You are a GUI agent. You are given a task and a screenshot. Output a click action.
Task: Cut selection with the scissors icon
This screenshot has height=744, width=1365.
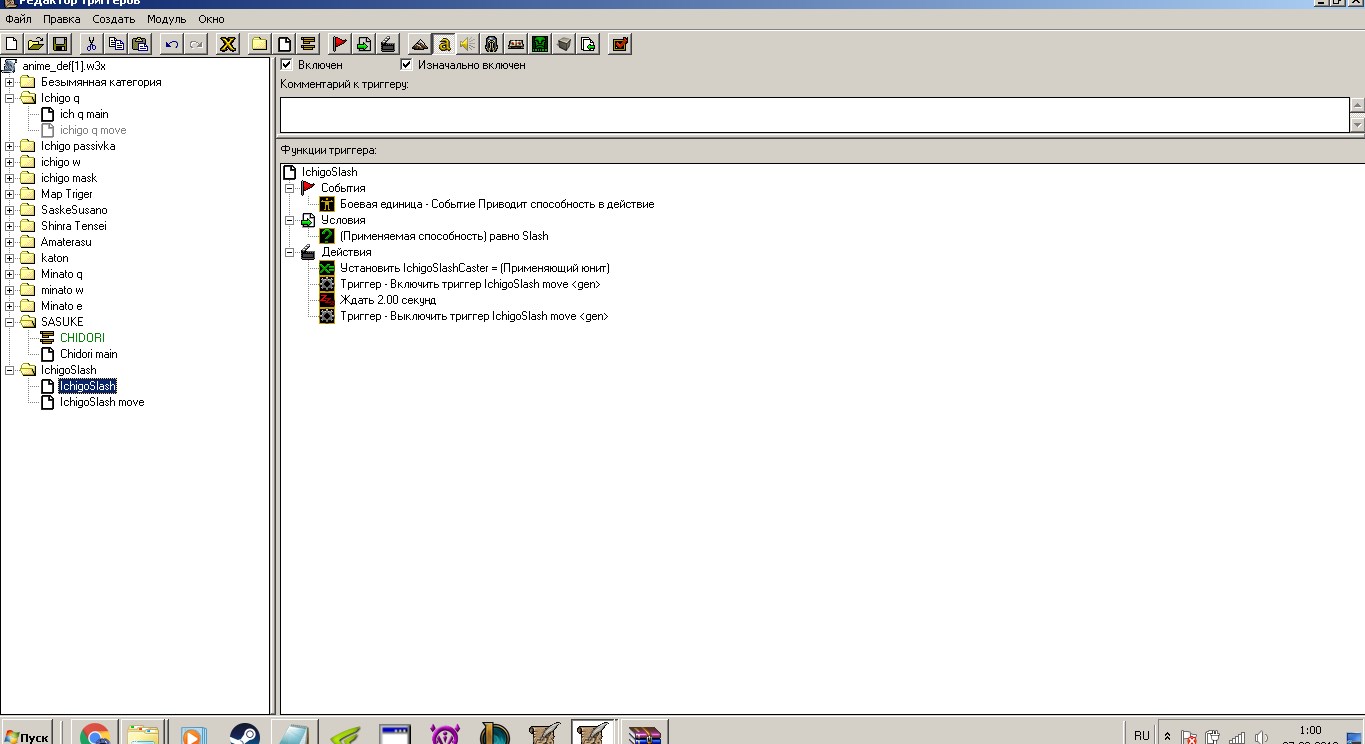coord(92,44)
